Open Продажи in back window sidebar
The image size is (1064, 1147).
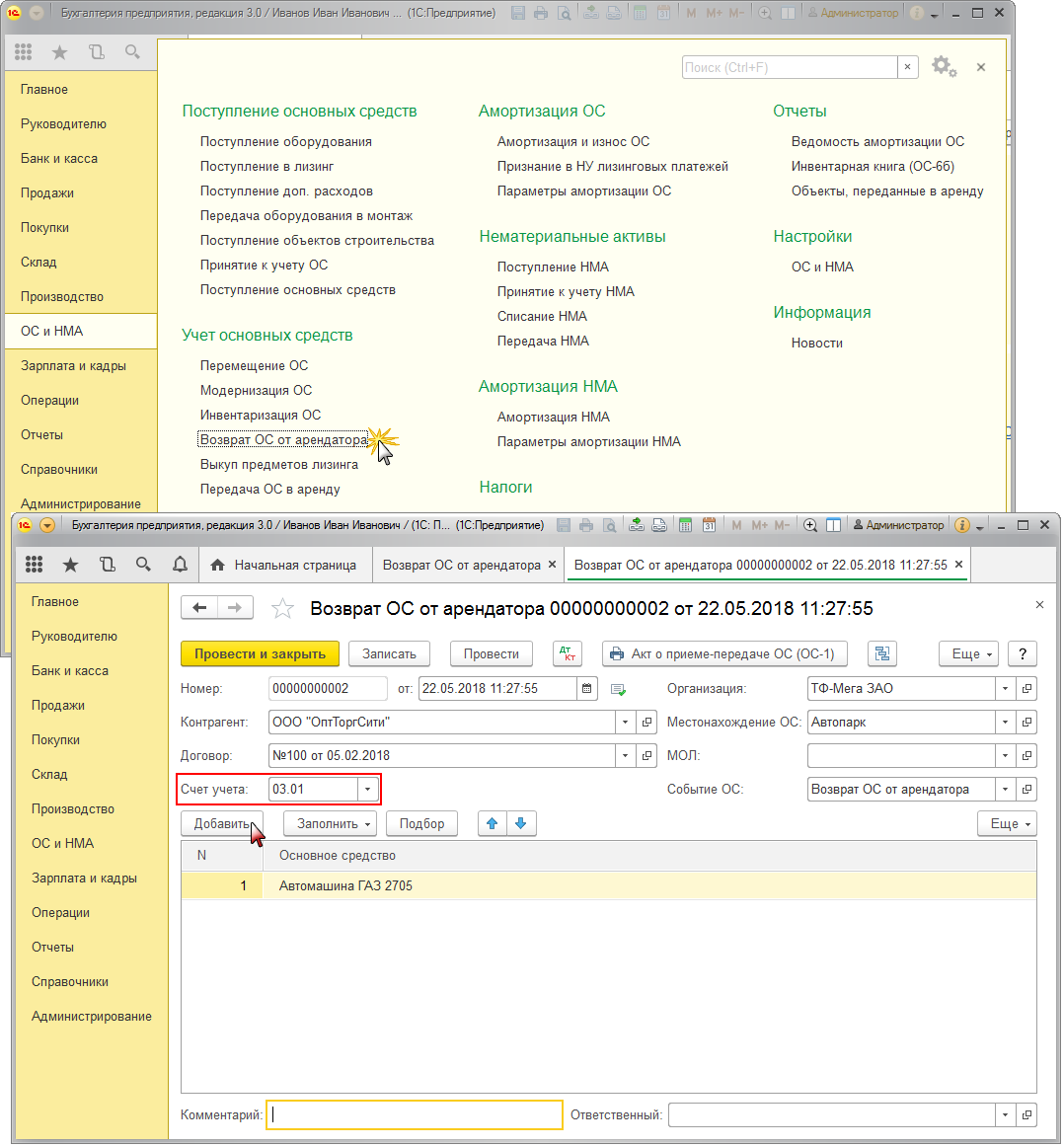coord(47,193)
